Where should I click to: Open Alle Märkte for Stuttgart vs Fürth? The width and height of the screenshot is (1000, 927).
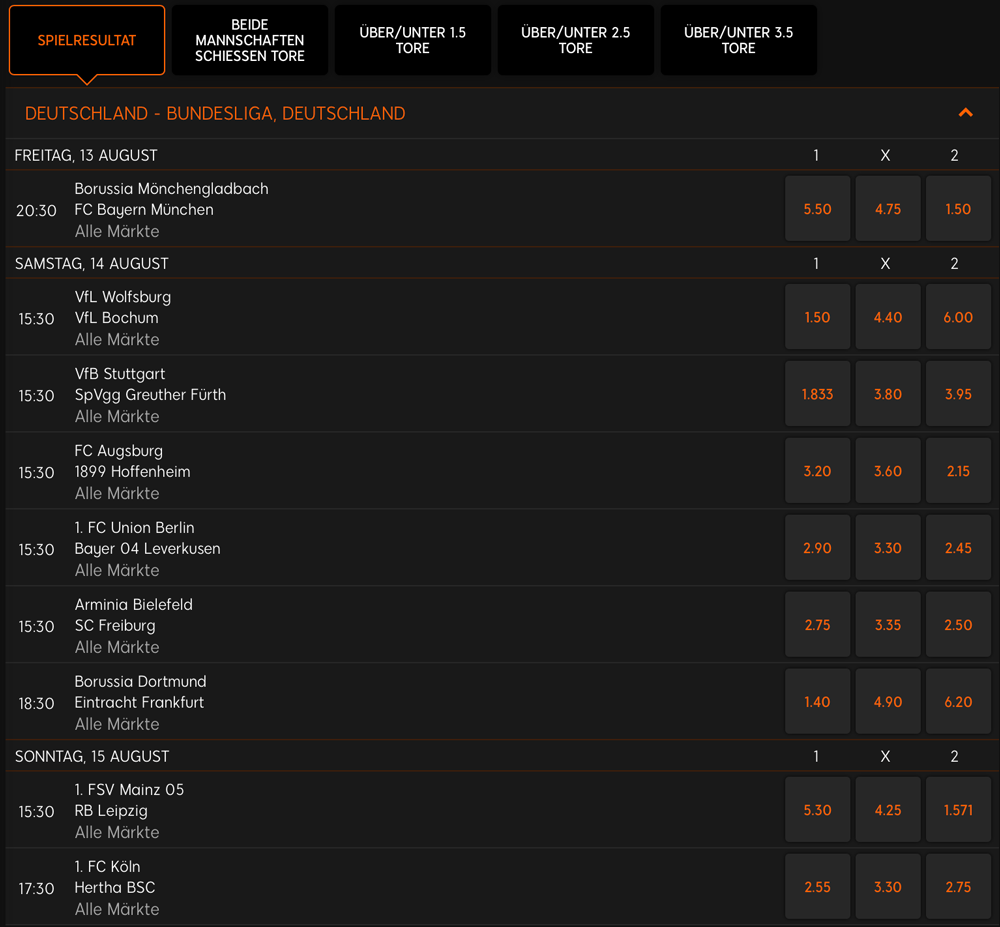117,417
